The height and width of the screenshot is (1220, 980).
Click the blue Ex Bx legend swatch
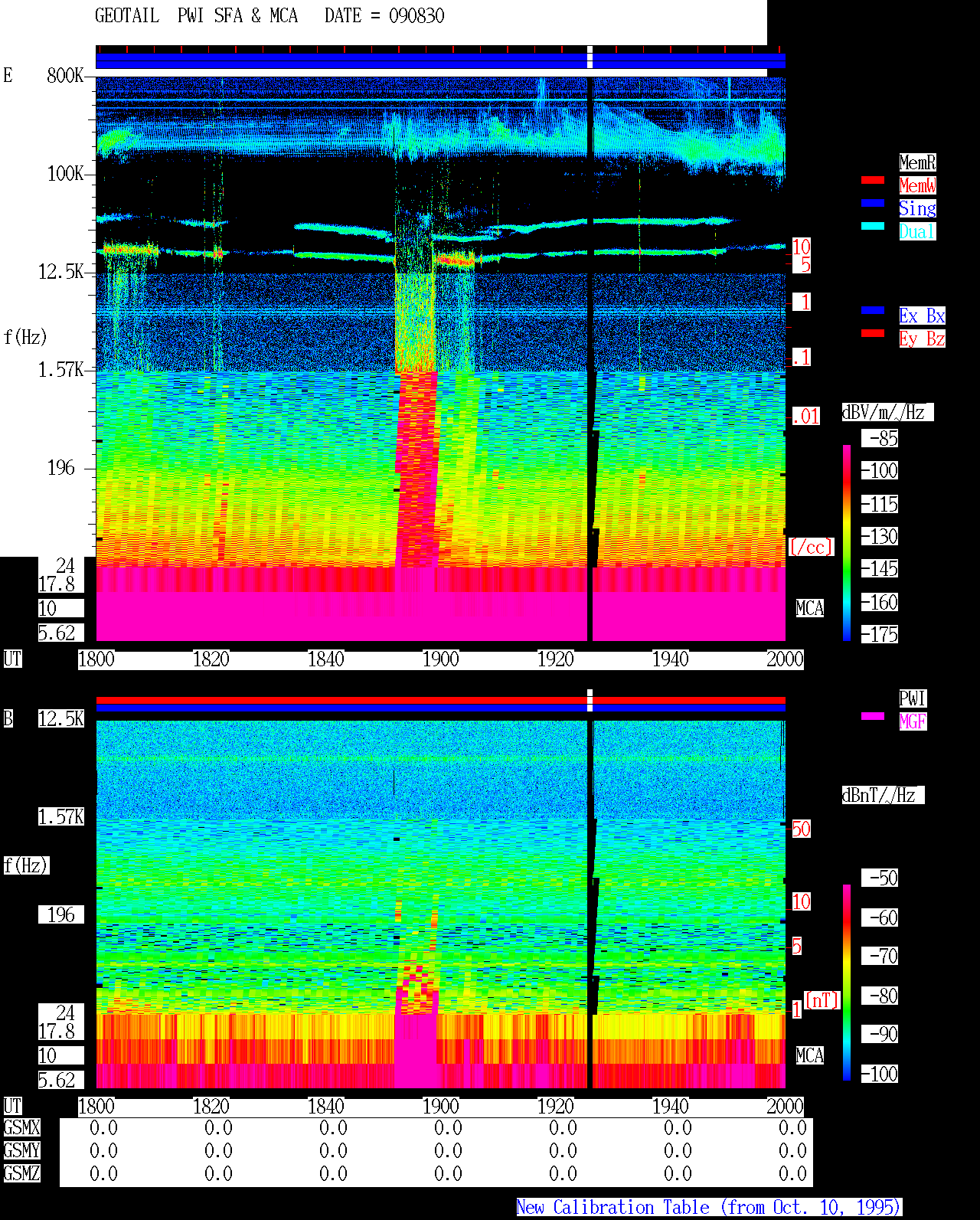pos(873,310)
